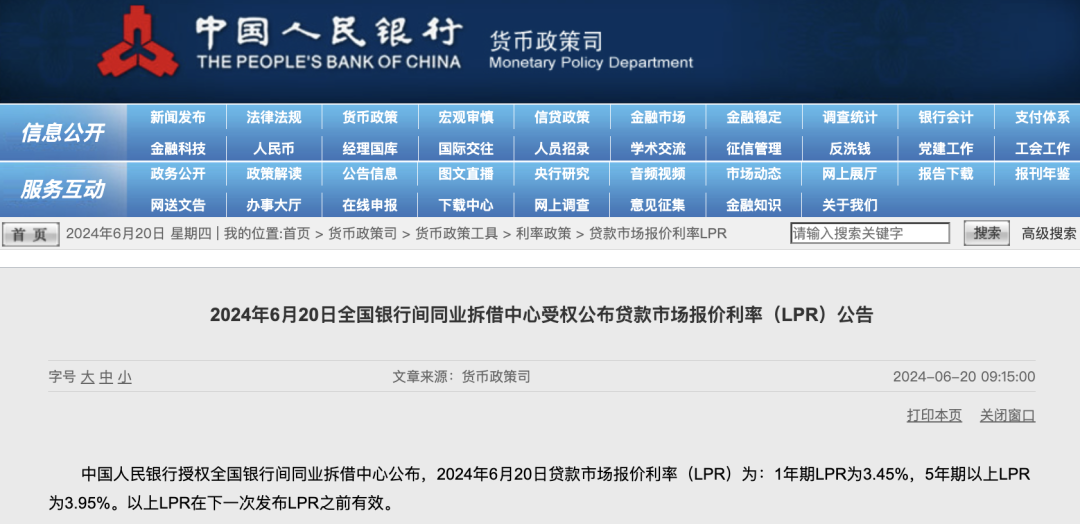Select 市场动态 from the navigation
This screenshot has width=1080, height=524.
pyautogui.click(x=754, y=174)
